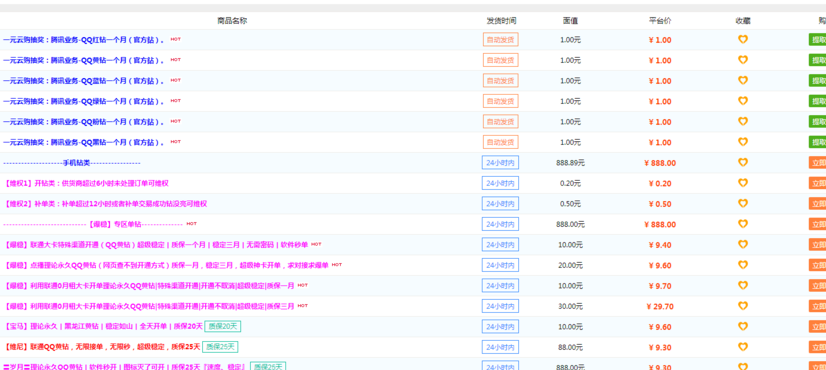The width and height of the screenshot is (826, 370).
Task: Click the 0.50元 face value cell
Action: coord(571,204)
